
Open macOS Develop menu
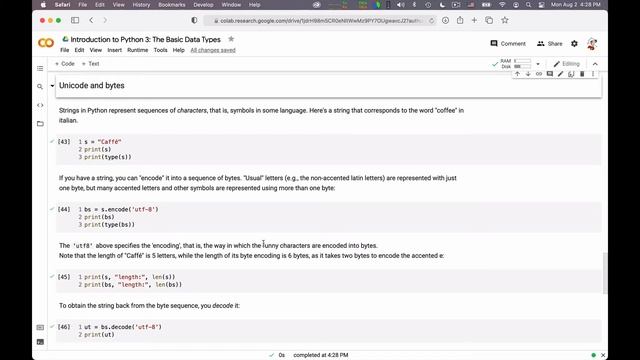pos(203,5)
